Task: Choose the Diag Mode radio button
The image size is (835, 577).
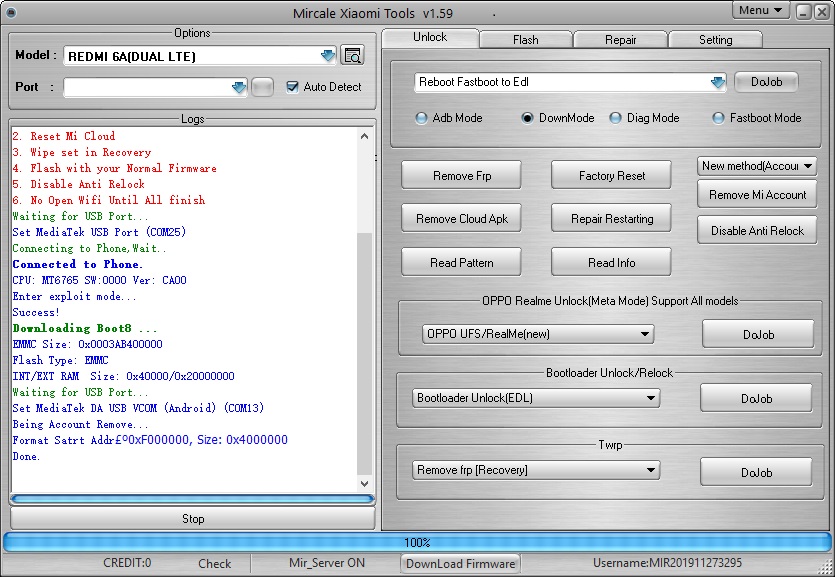Action: point(615,118)
